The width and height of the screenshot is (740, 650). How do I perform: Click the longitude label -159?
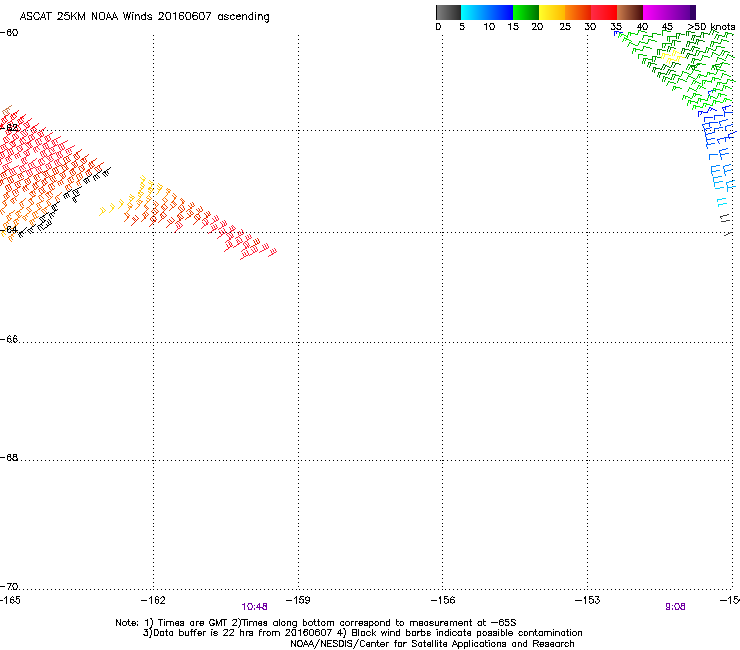(298, 600)
